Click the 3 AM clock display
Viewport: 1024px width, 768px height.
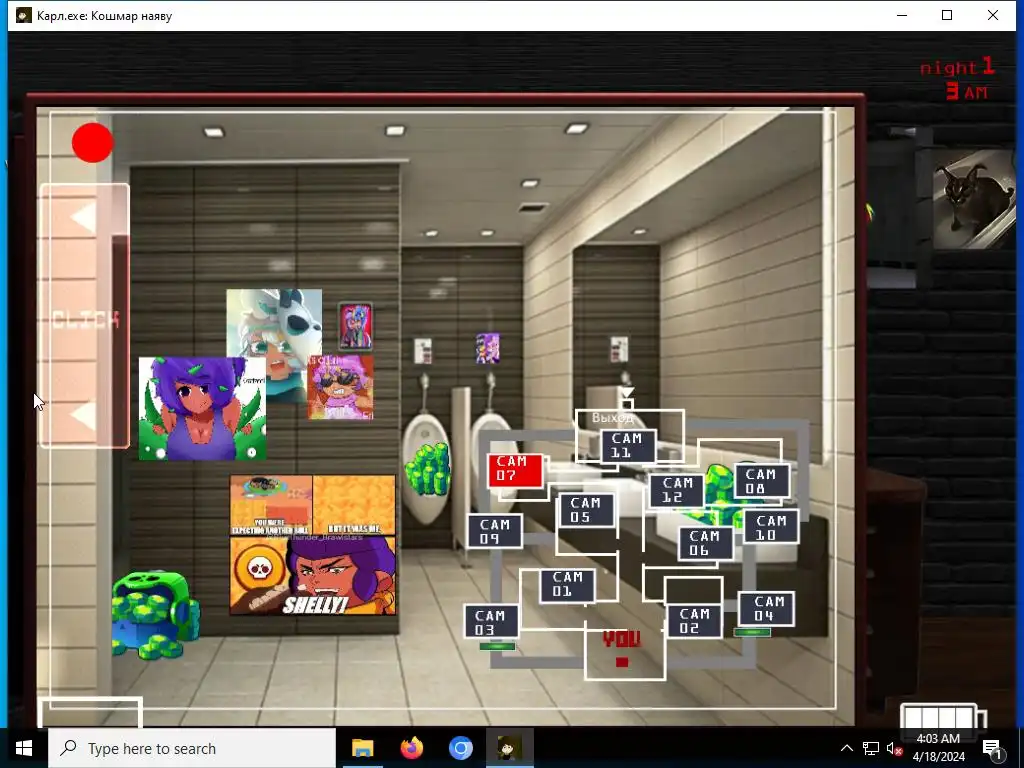point(967,91)
